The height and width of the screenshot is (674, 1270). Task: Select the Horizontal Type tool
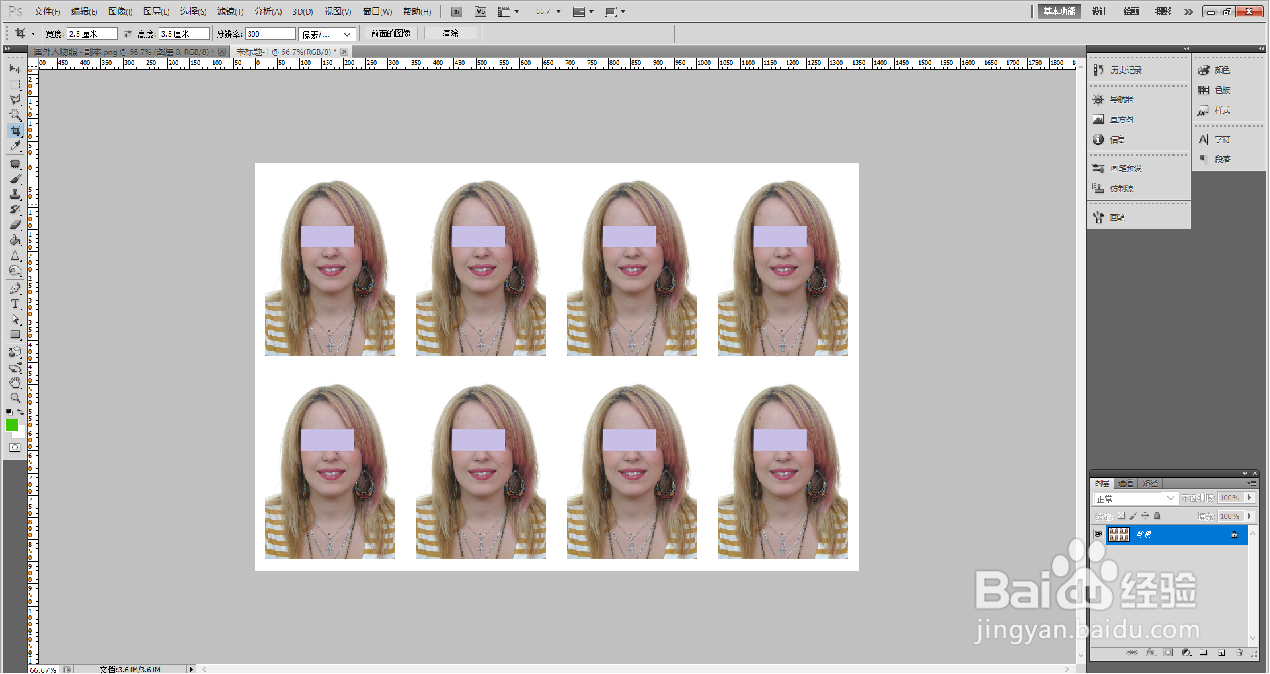tap(15, 303)
